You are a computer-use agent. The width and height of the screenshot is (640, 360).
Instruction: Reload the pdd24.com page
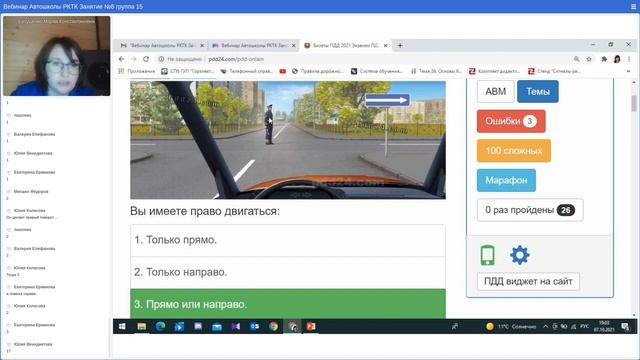pos(146,59)
